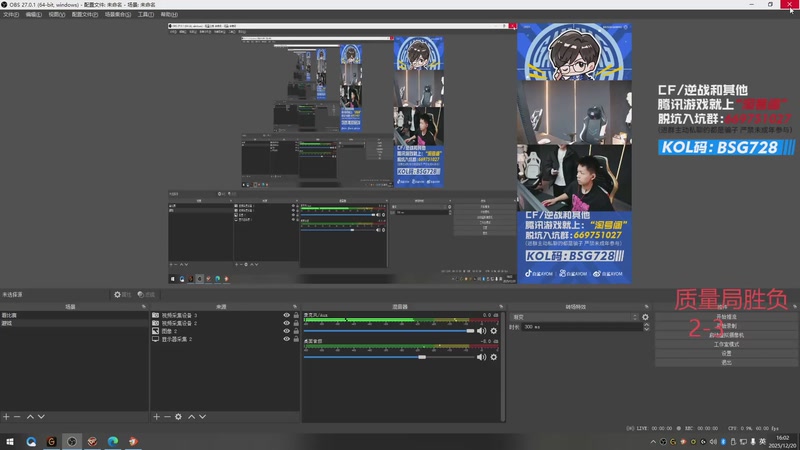
Task: Open OBS Studio from the taskbar
Action: (x=71, y=441)
